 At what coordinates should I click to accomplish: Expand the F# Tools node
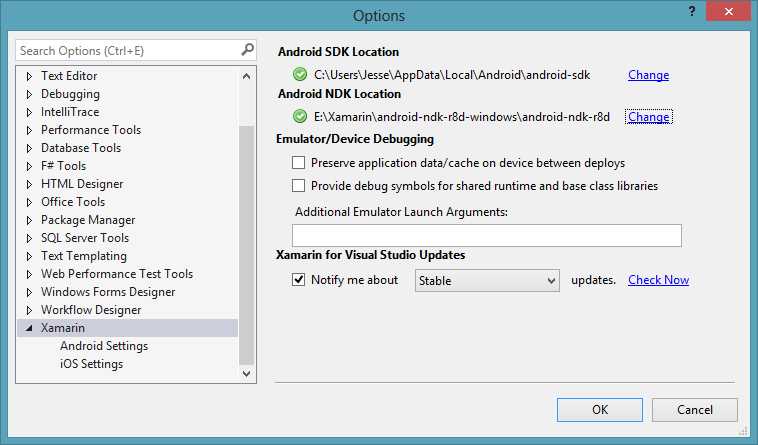(x=29, y=166)
